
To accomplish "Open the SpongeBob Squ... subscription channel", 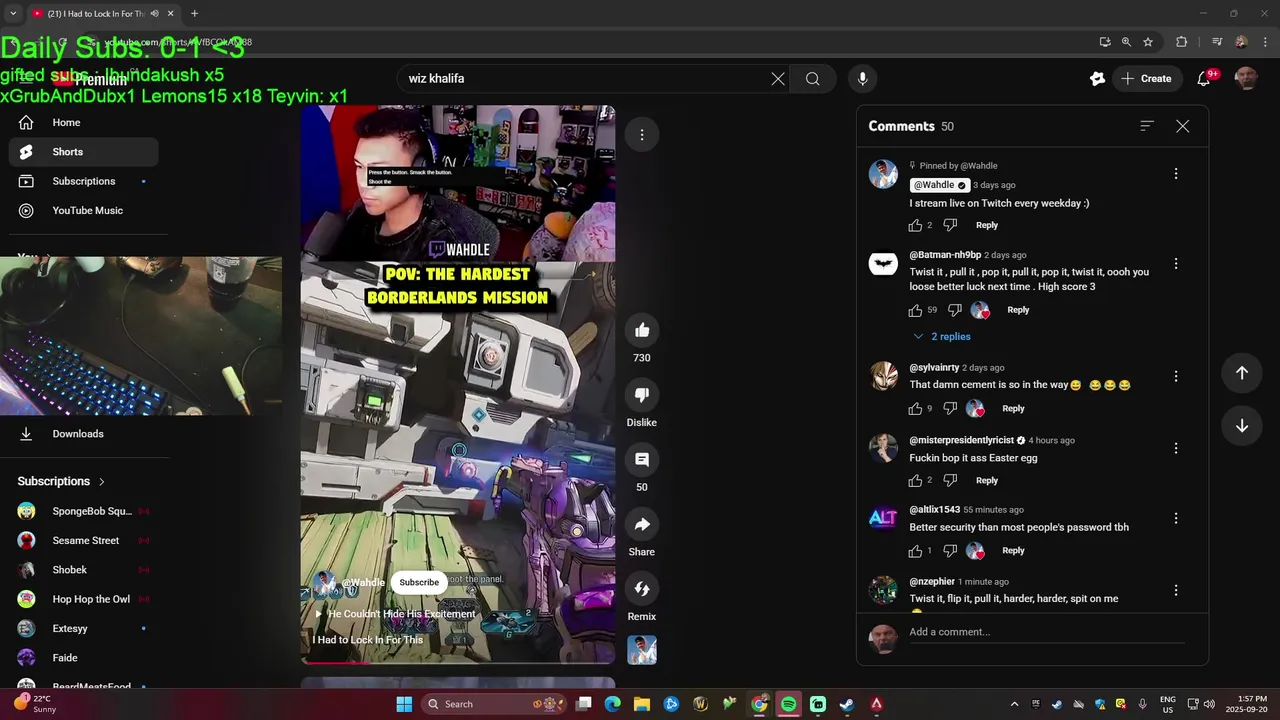I will 84,511.
